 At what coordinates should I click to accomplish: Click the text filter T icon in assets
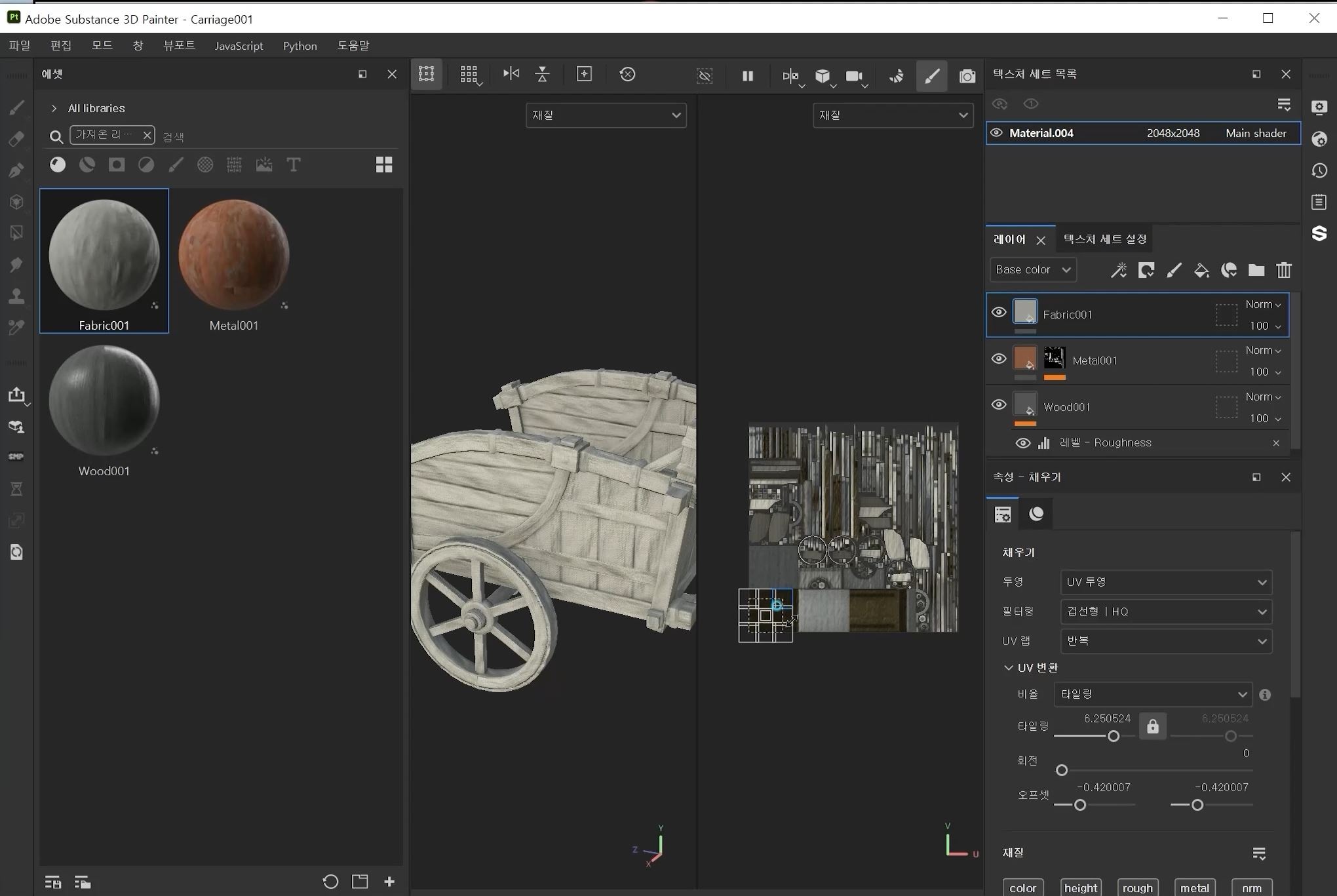tap(294, 165)
